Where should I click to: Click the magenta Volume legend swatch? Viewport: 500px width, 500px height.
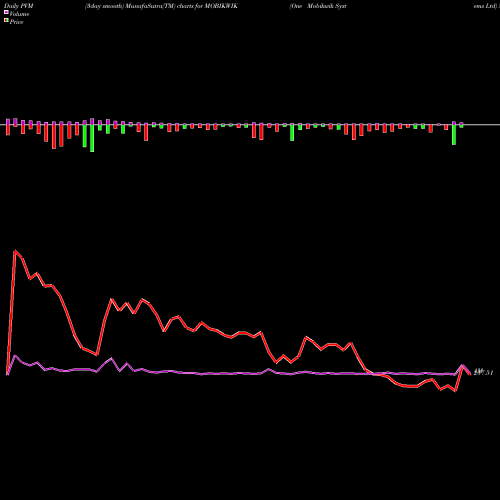[x=6, y=12]
